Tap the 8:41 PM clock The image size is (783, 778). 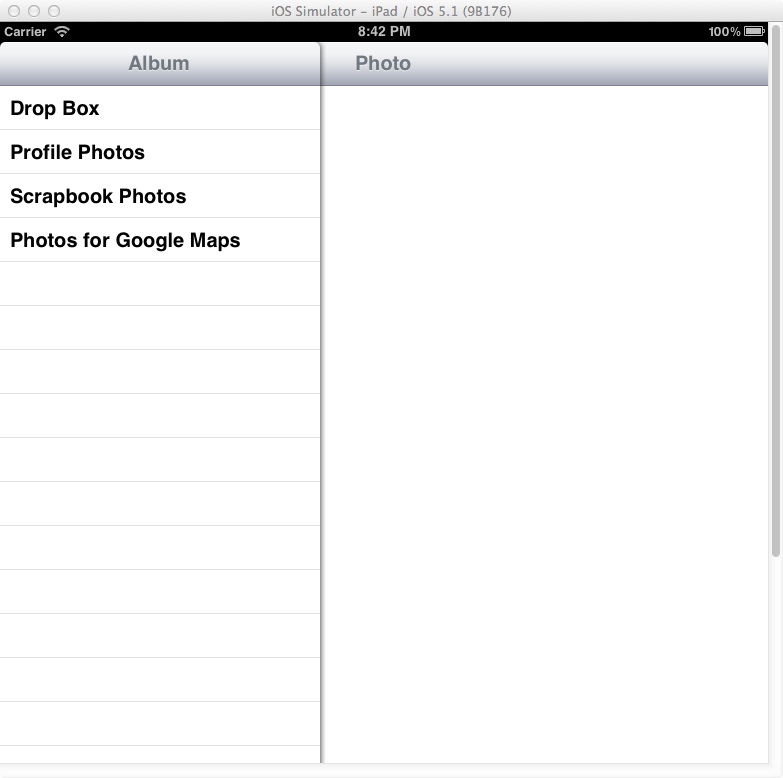click(384, 32)
